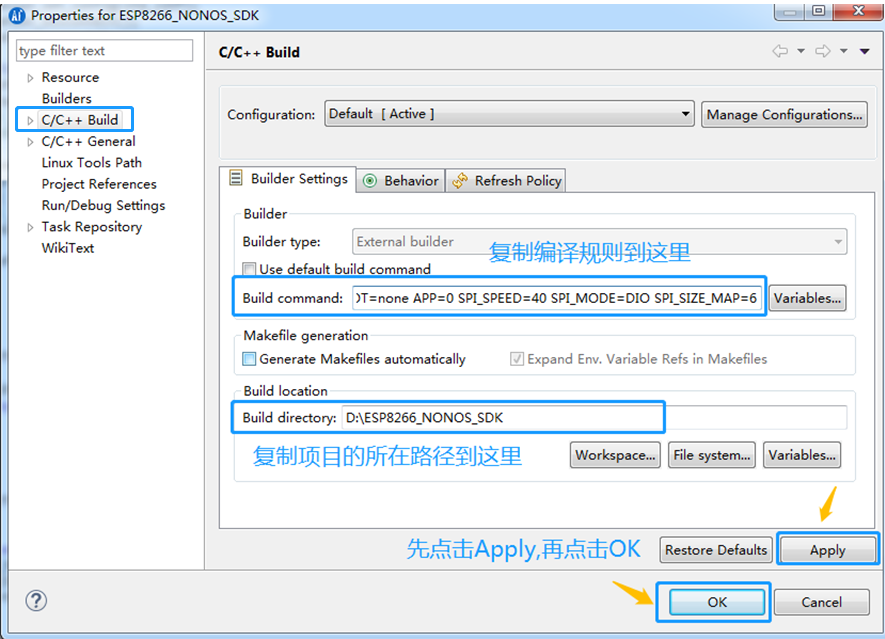
Task: Click the File system button
Action: click(x=712, y=455)
